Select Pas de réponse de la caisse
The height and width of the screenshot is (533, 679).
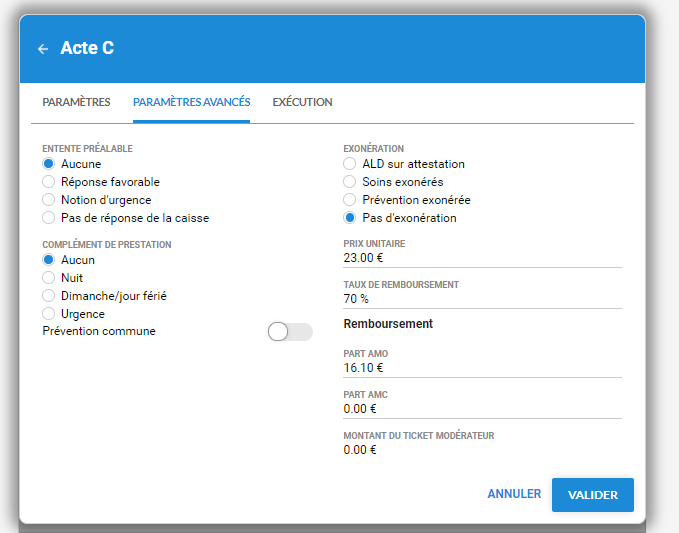click(x=48, y=218)
